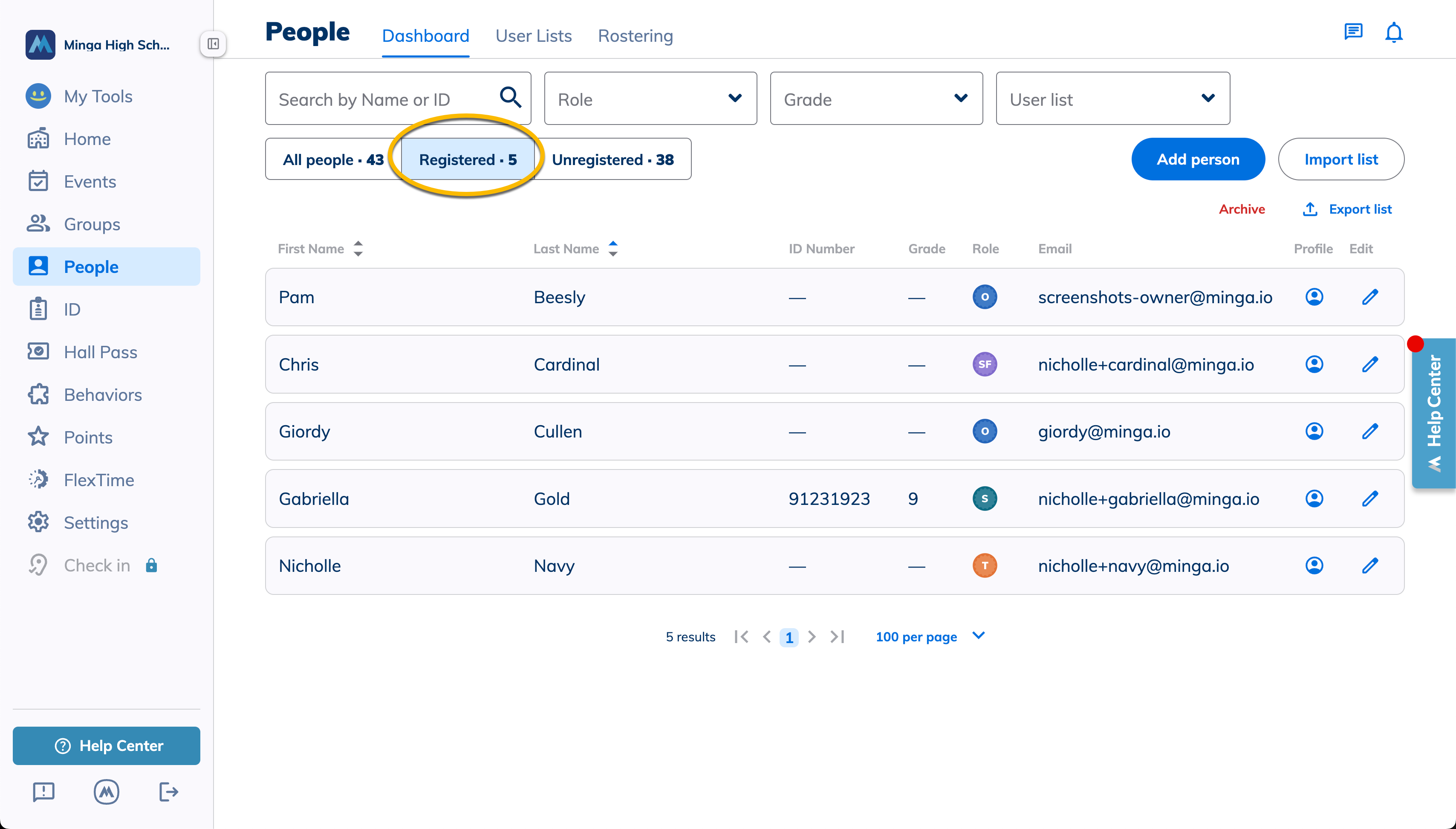Collapse the sidebar with the panel toggle icon
Viewport: 1456px width, 829px height.
(213, 44)
